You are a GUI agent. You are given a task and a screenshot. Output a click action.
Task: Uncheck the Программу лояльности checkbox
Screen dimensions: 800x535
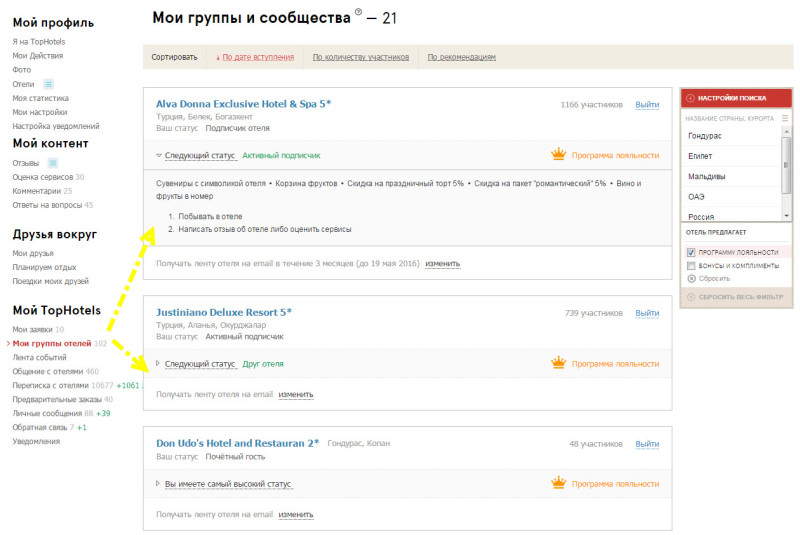click(x=691, y=252)
